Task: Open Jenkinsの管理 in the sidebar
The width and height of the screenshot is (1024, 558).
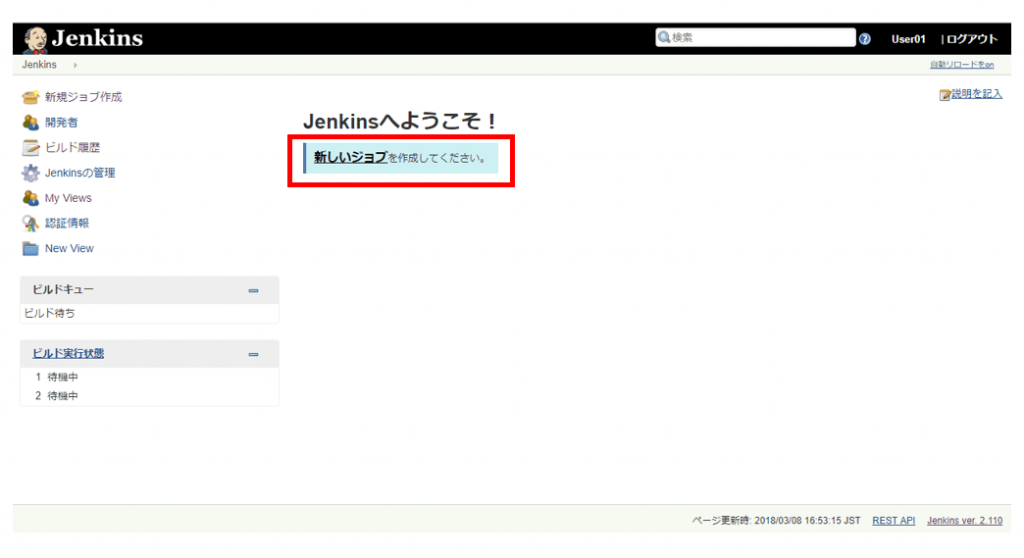Action: pos(80,173)
